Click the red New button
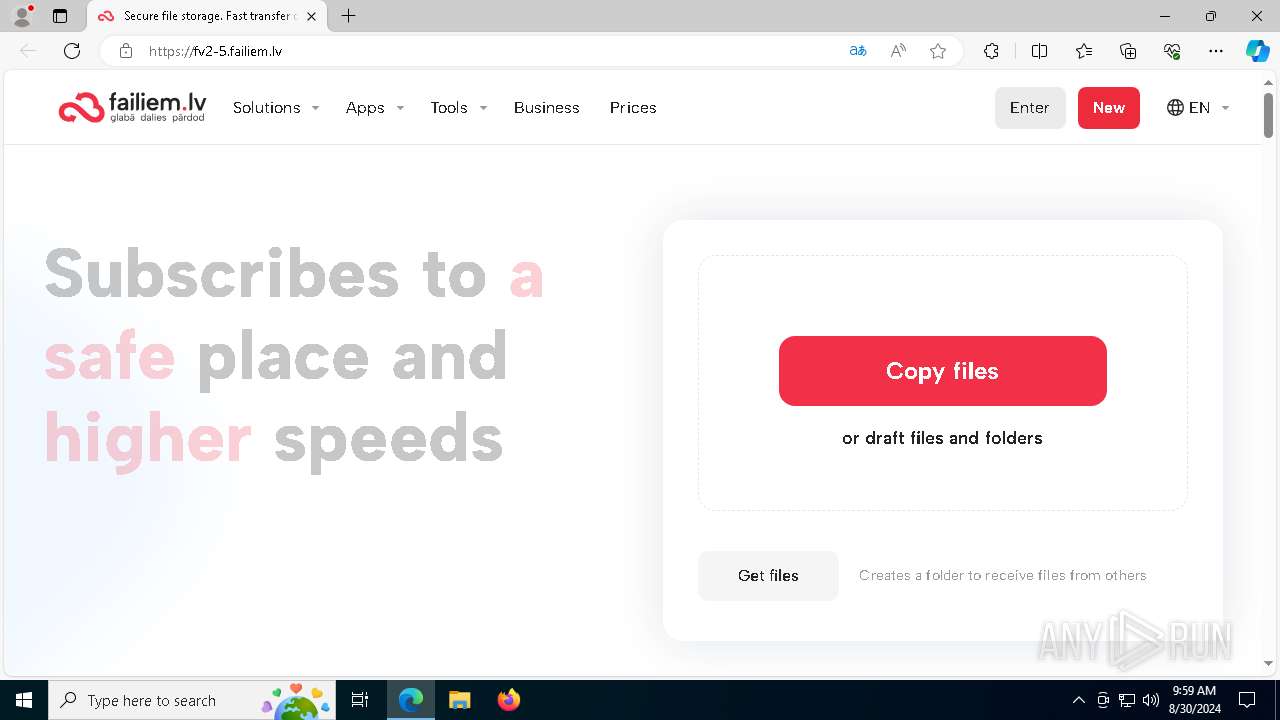This screenshot has height=720, width=1280. click(x=1109, y=108)
